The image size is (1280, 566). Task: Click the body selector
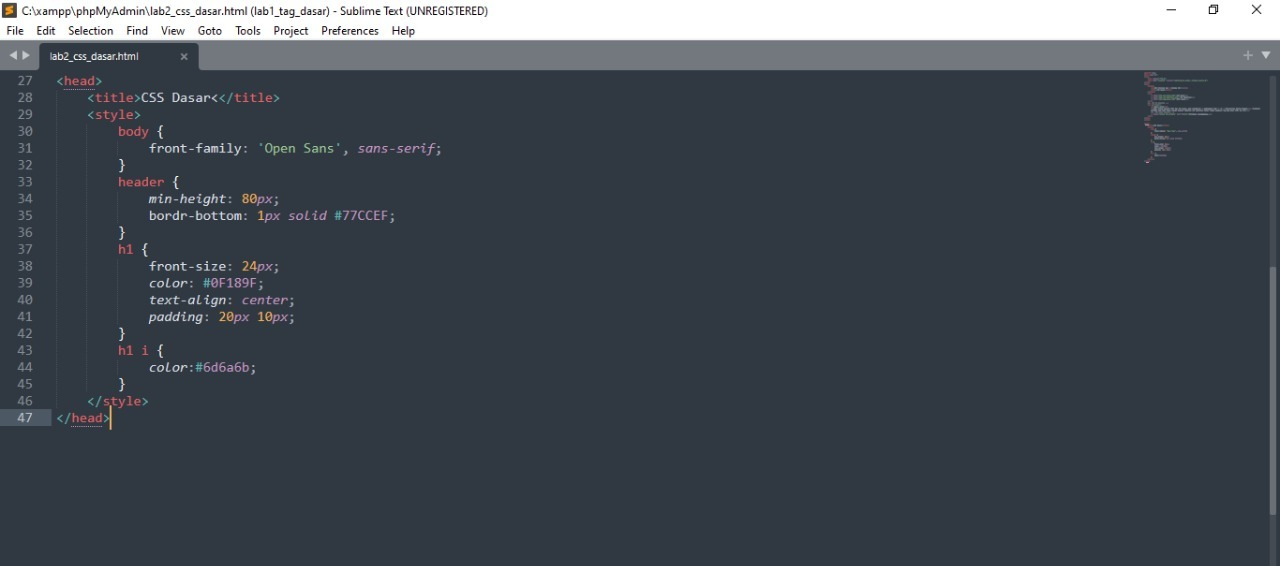pos(133,132)
